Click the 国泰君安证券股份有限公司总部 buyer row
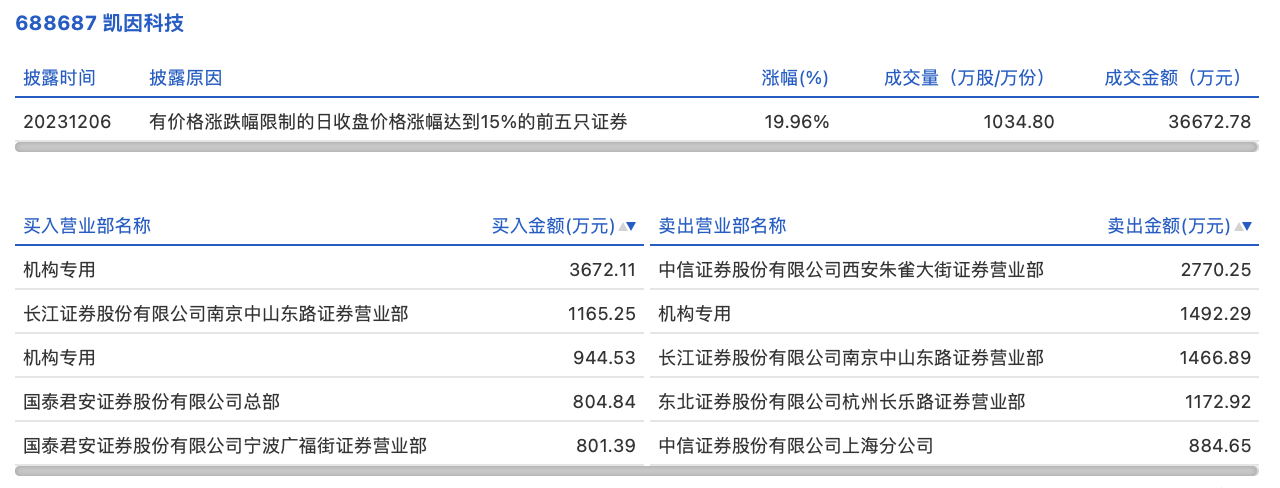Viewport: 1280px width, 488px height. [x=151, y=402]
